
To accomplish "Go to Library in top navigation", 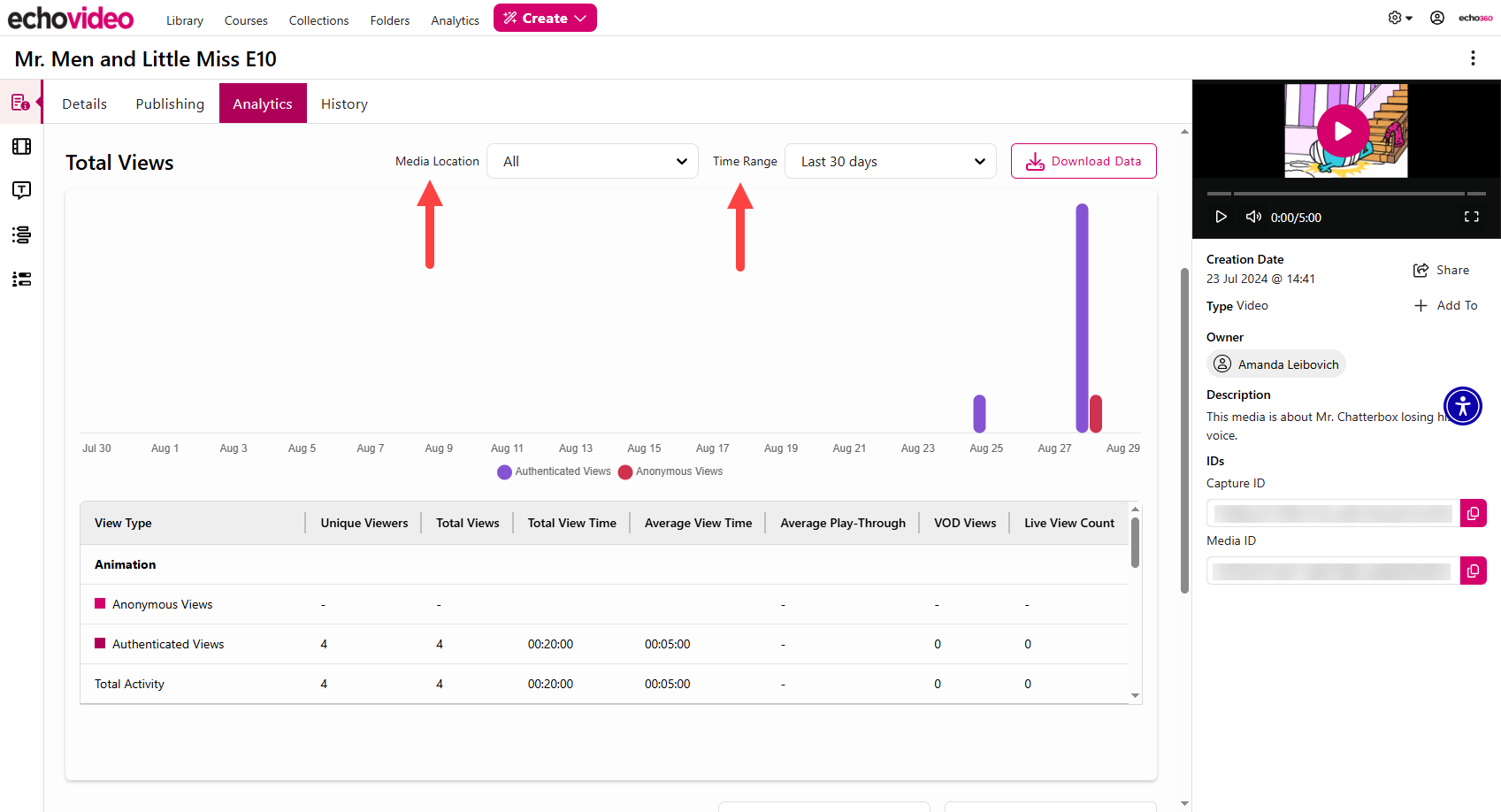I will (185, 20).
